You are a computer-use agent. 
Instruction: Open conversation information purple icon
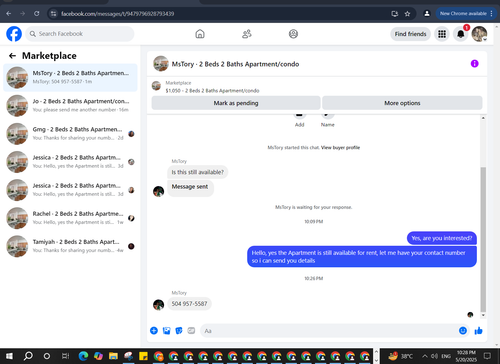coord(474,64)
